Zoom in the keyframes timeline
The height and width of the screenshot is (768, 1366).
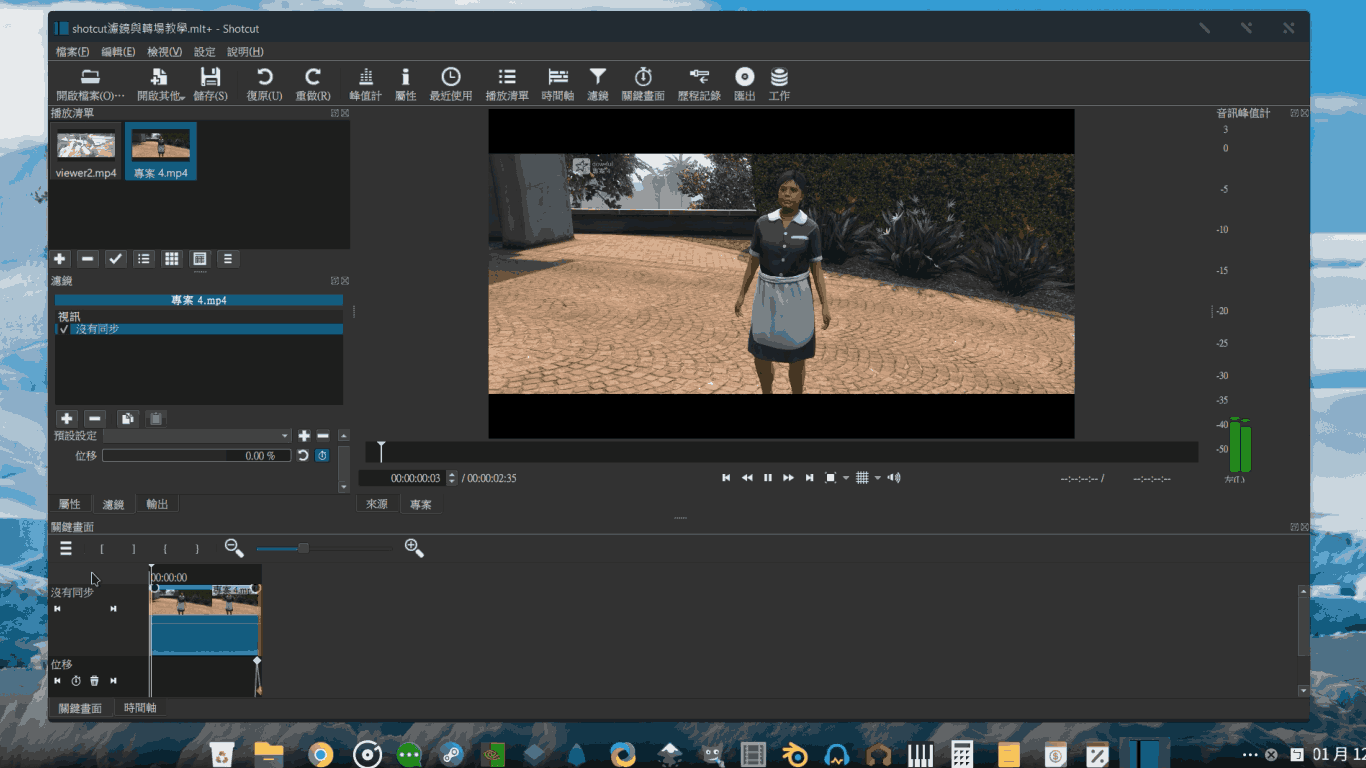click(x=414, y=548)
